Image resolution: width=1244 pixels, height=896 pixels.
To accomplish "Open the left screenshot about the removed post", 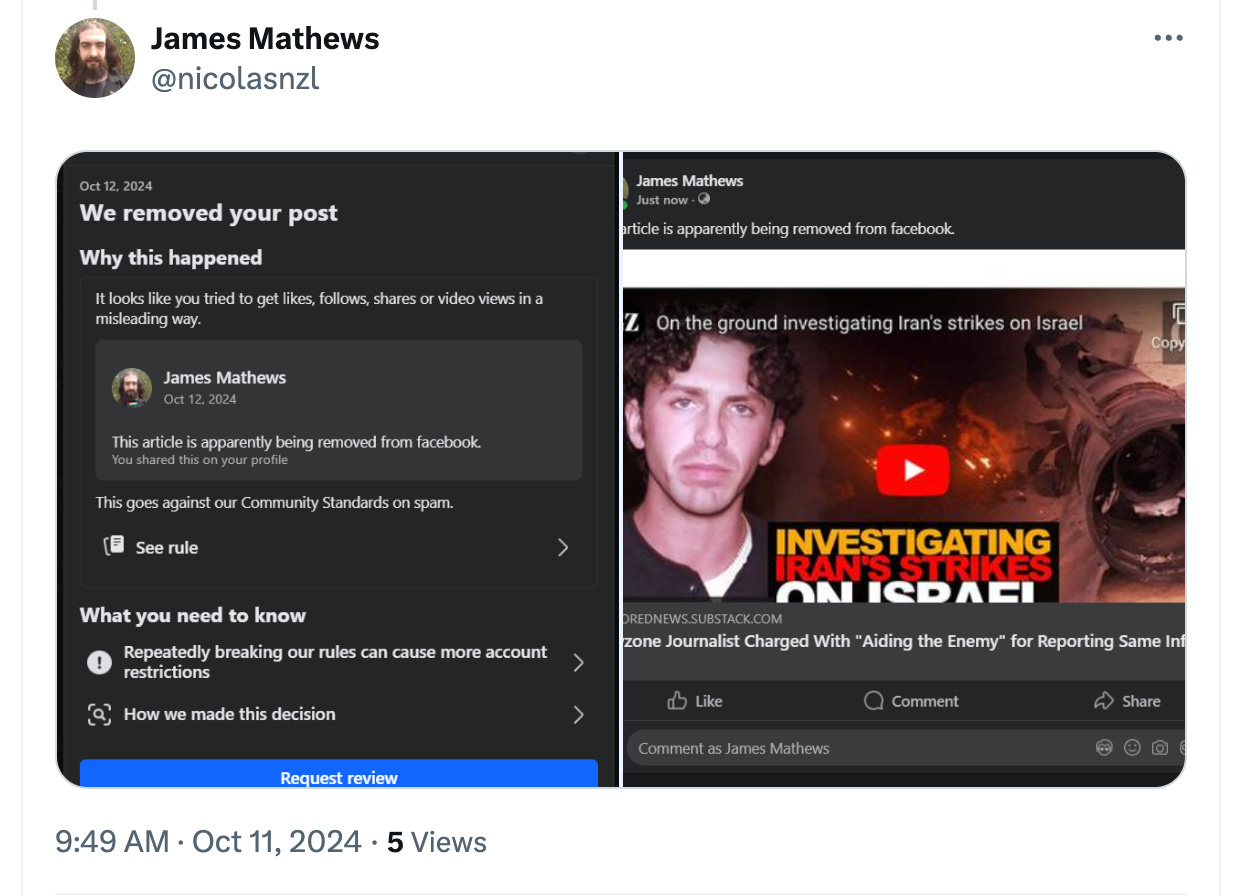I will [x=338, y=469].
